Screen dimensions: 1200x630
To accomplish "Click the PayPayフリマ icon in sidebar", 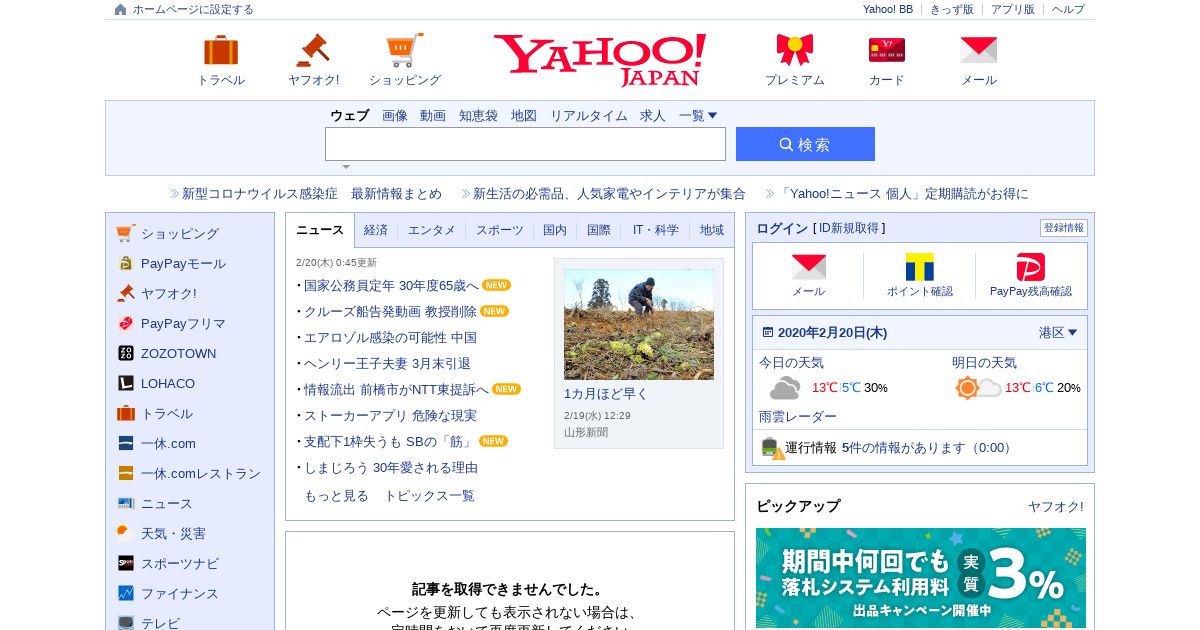I will [x=125, y=323].
